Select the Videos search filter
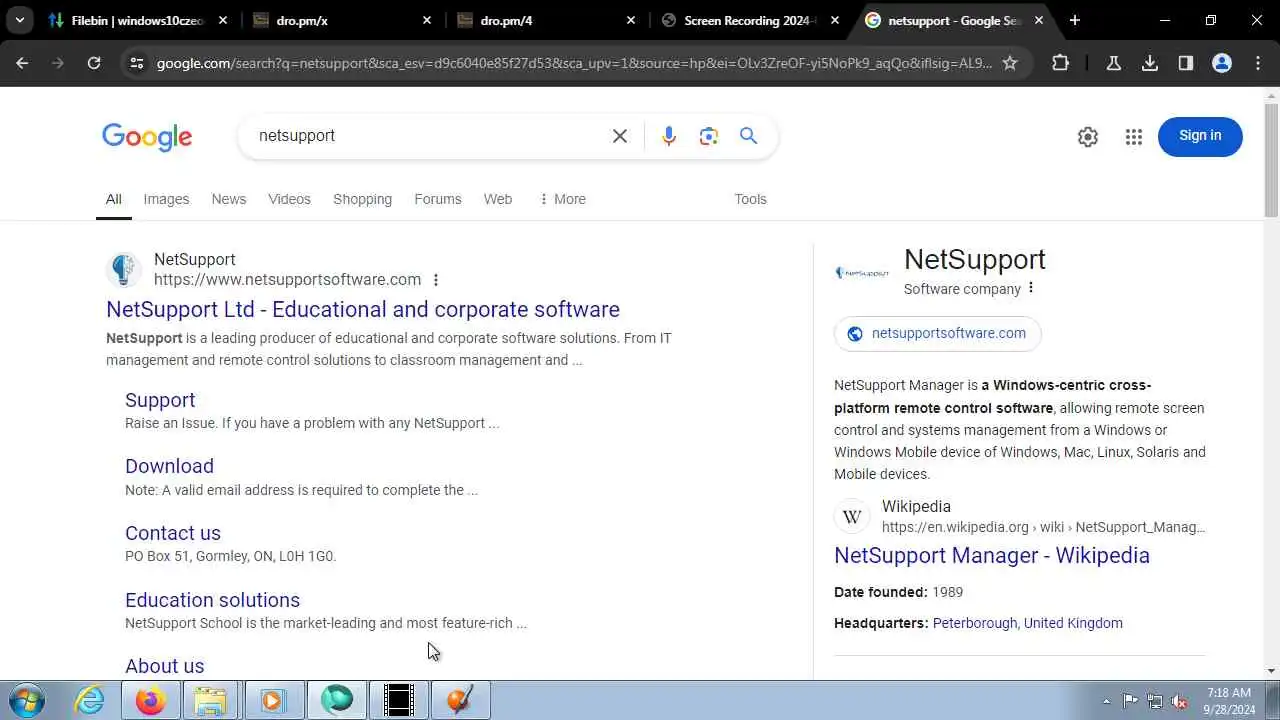1280x720 pixels. 289,199
